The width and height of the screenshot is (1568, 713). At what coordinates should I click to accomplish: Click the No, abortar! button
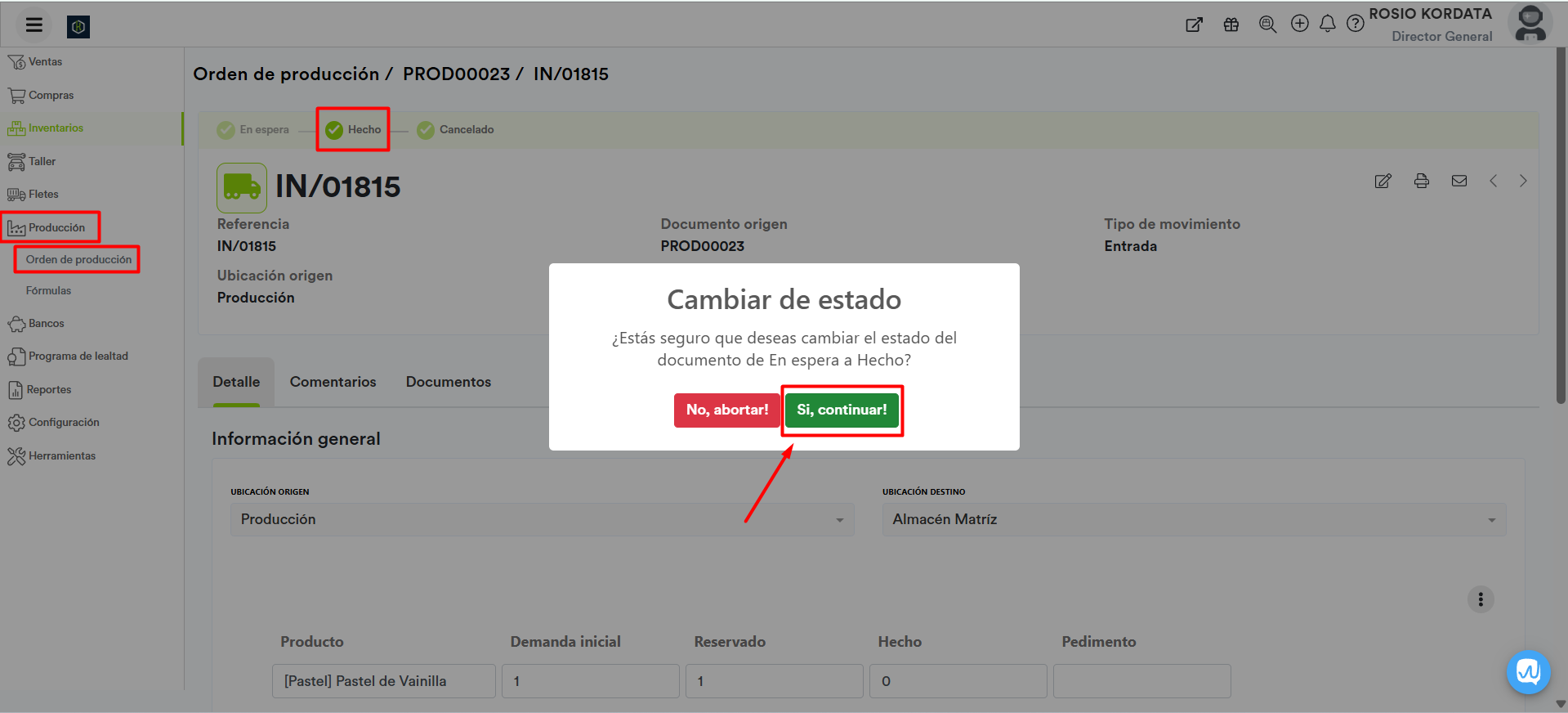pyautogui.click(x=726, y=410)
